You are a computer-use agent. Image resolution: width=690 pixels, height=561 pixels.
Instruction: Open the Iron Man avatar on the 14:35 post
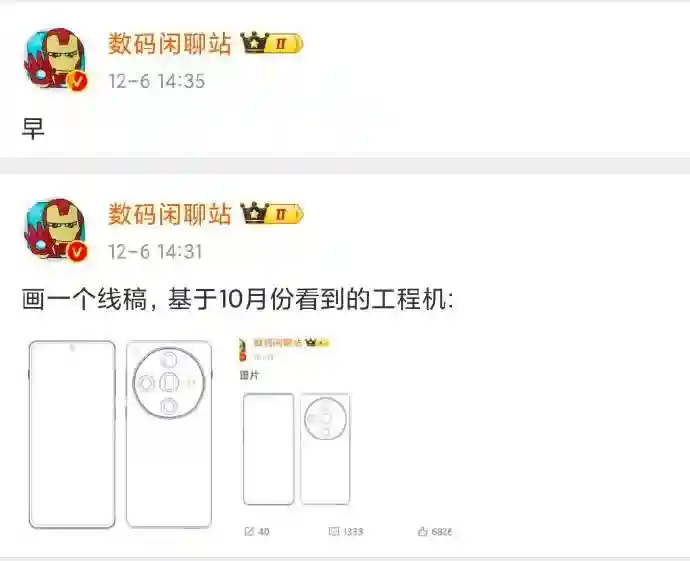tap(56, 59)
